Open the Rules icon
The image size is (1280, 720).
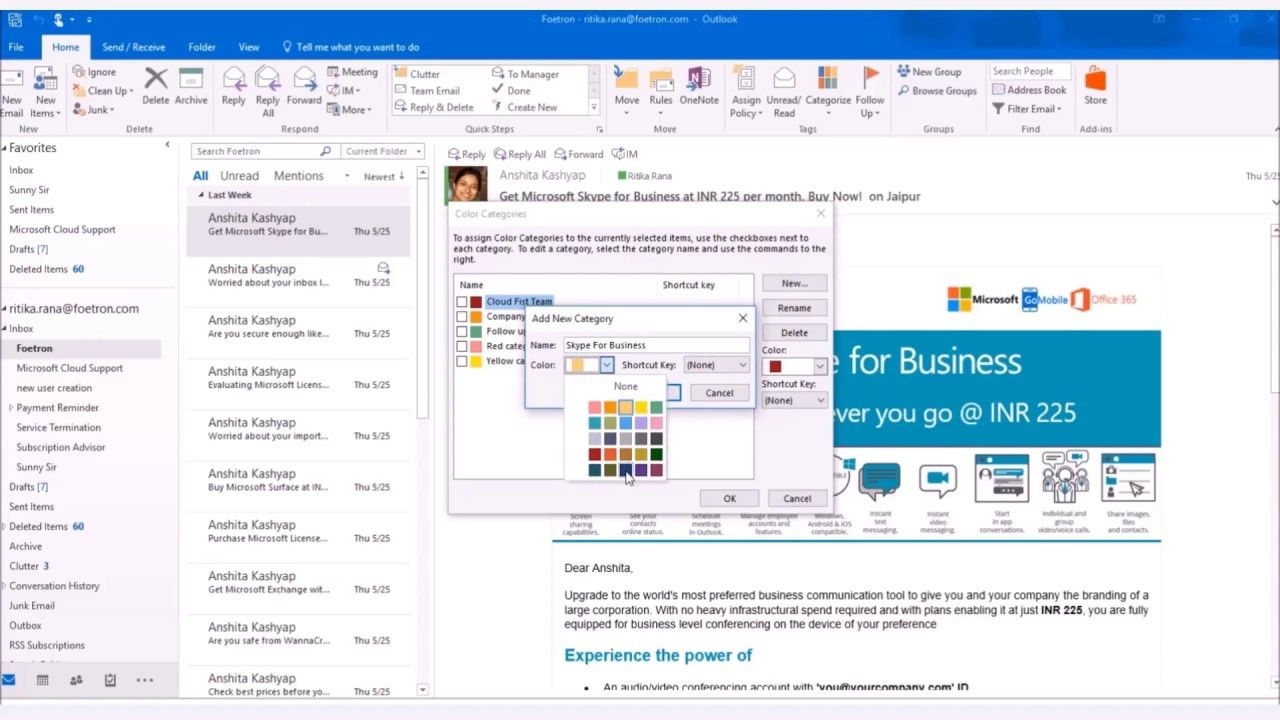tap(661, 79)
